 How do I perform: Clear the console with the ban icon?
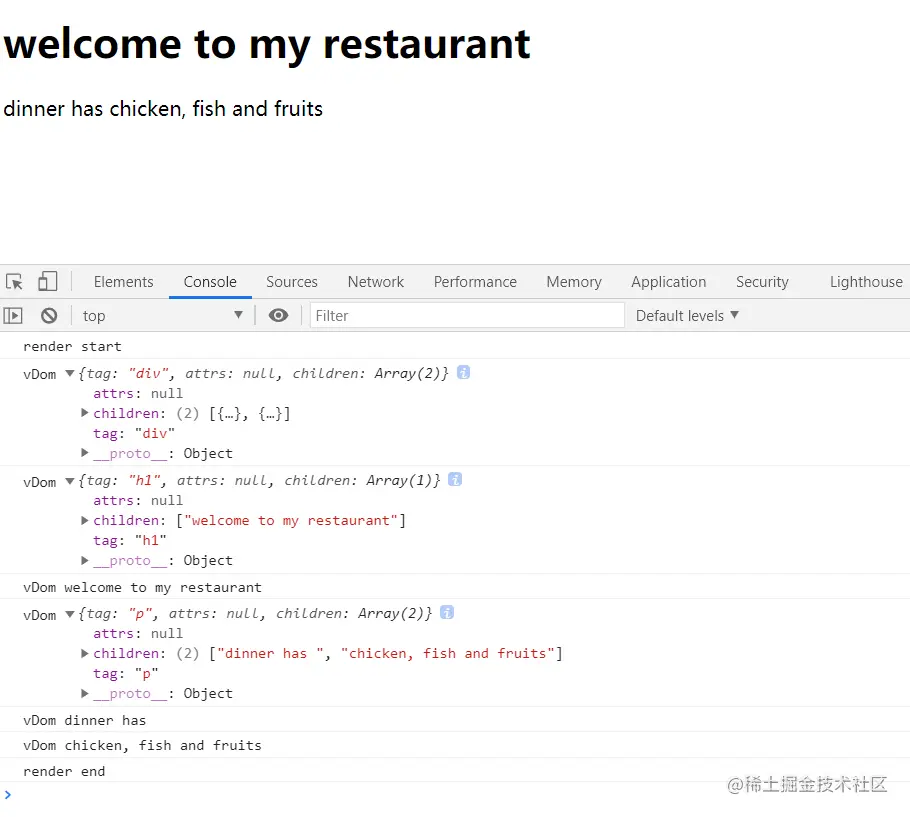click(x=49, y=316)
